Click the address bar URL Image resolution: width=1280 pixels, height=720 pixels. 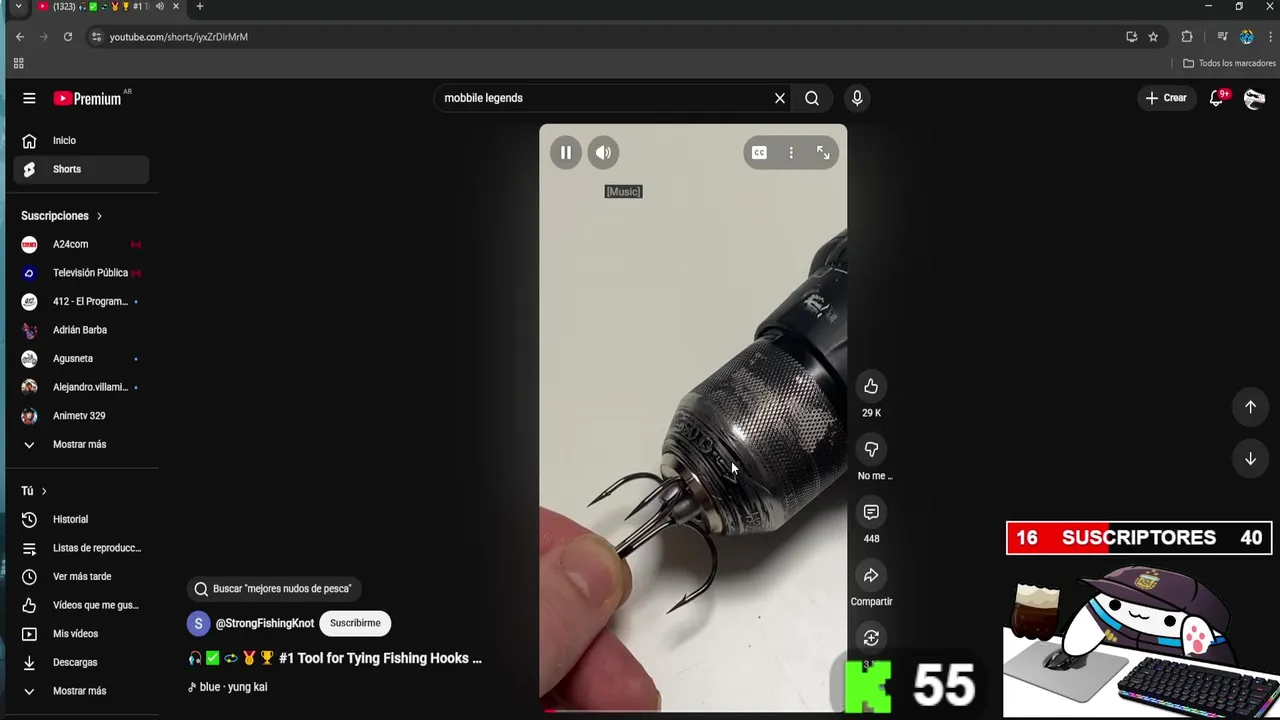point(179,37)
